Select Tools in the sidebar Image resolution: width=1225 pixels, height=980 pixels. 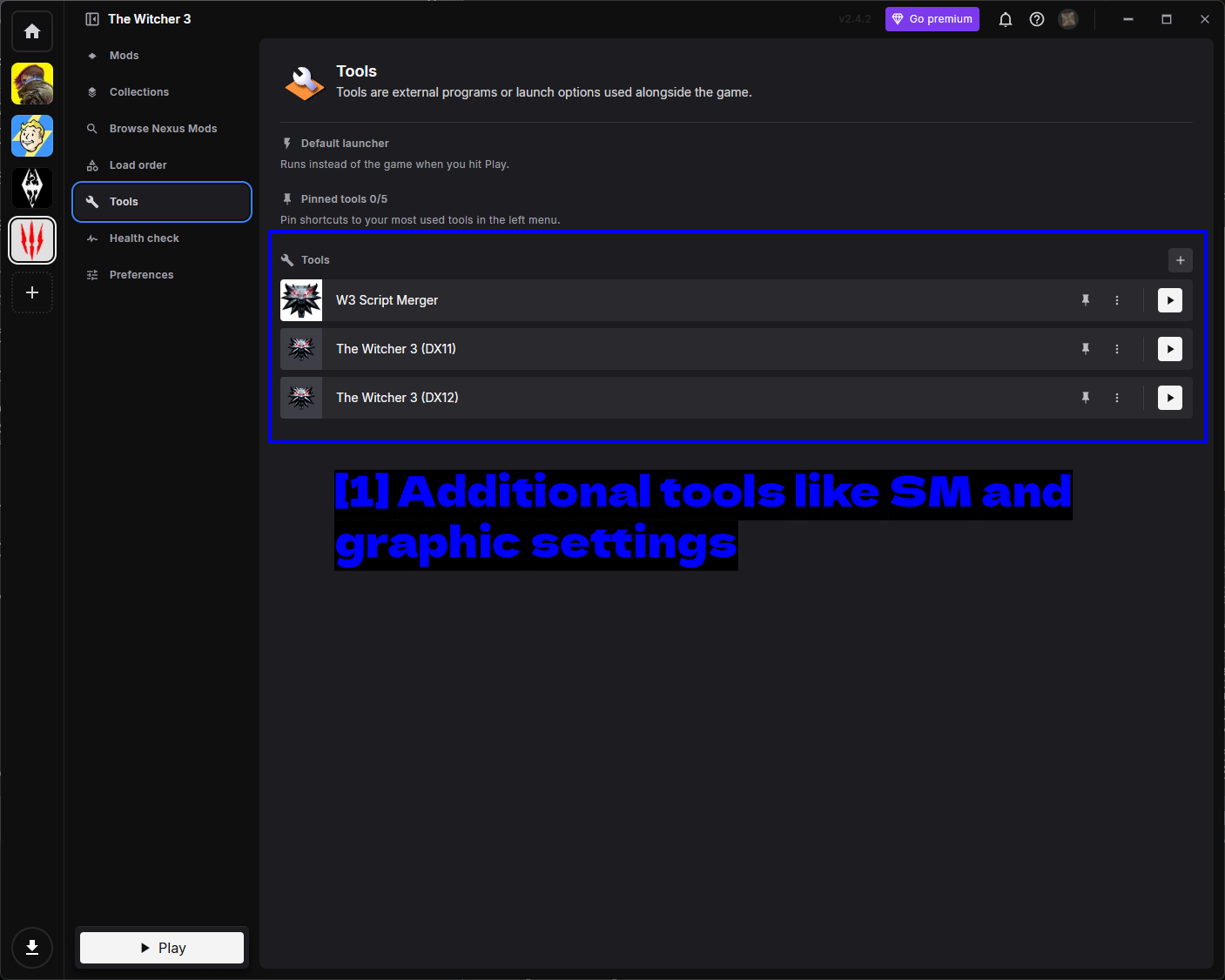click(162, 202)
